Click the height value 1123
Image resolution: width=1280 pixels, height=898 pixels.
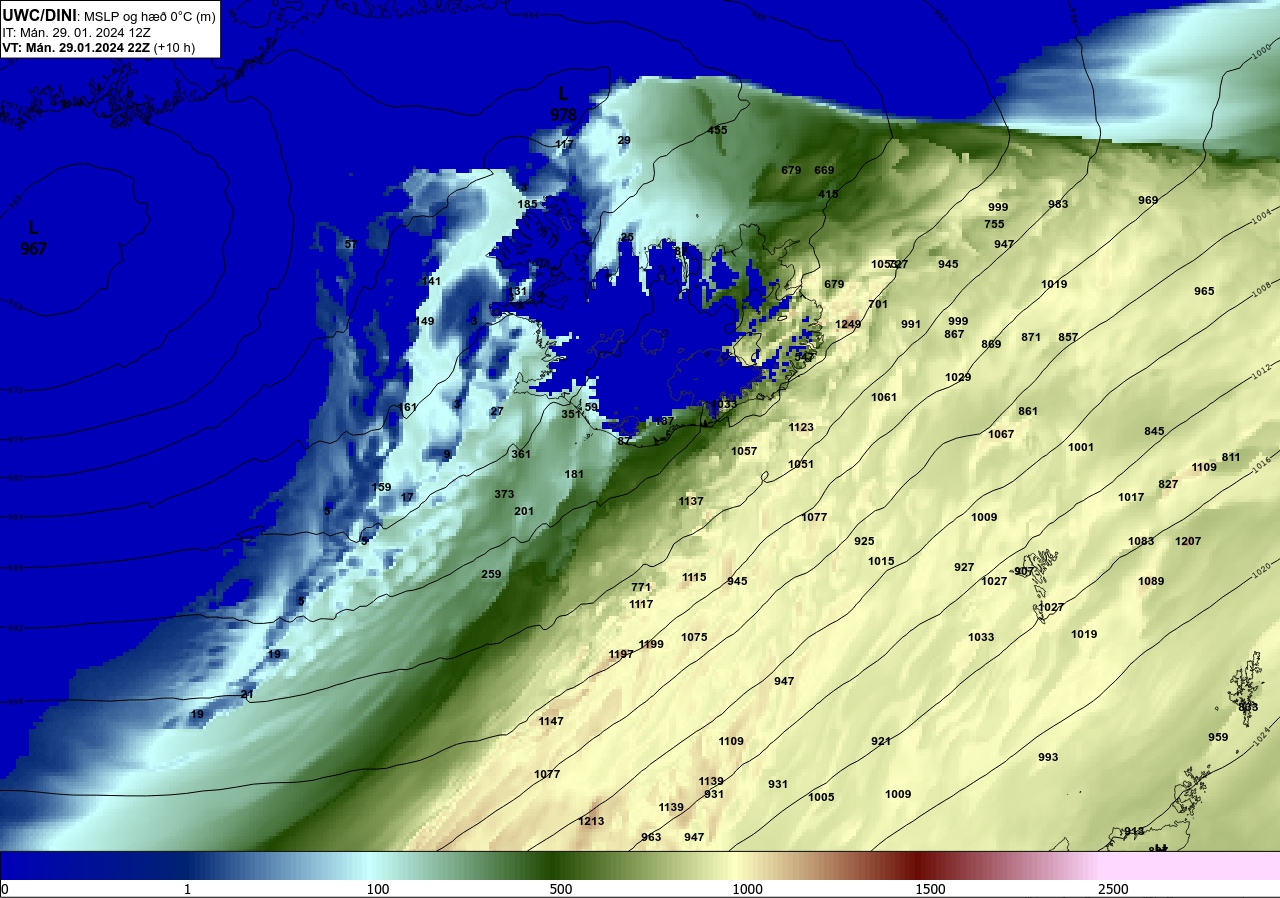pos(801,427)
